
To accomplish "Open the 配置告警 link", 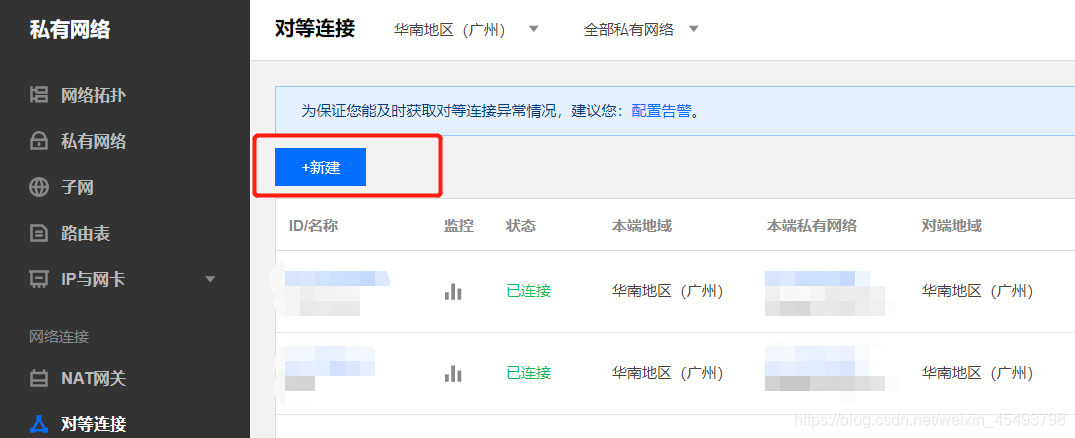I will (x=661, y=111).
